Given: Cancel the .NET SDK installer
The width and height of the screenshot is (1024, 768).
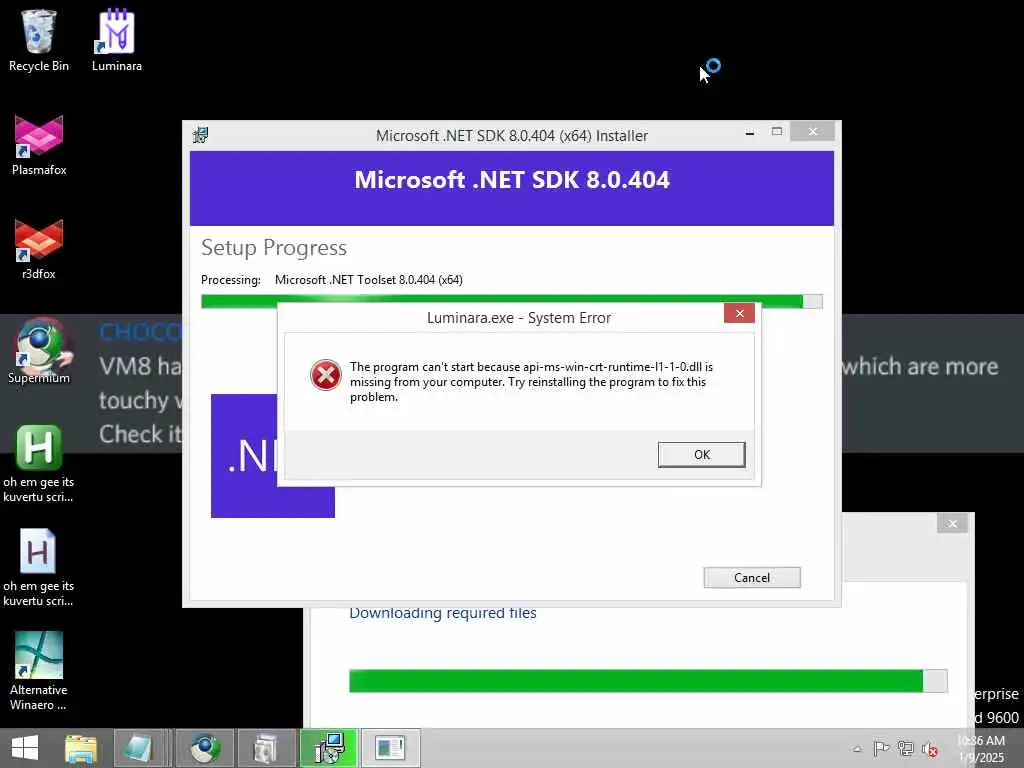Looking at the screenshot, I should click(752, 577).
